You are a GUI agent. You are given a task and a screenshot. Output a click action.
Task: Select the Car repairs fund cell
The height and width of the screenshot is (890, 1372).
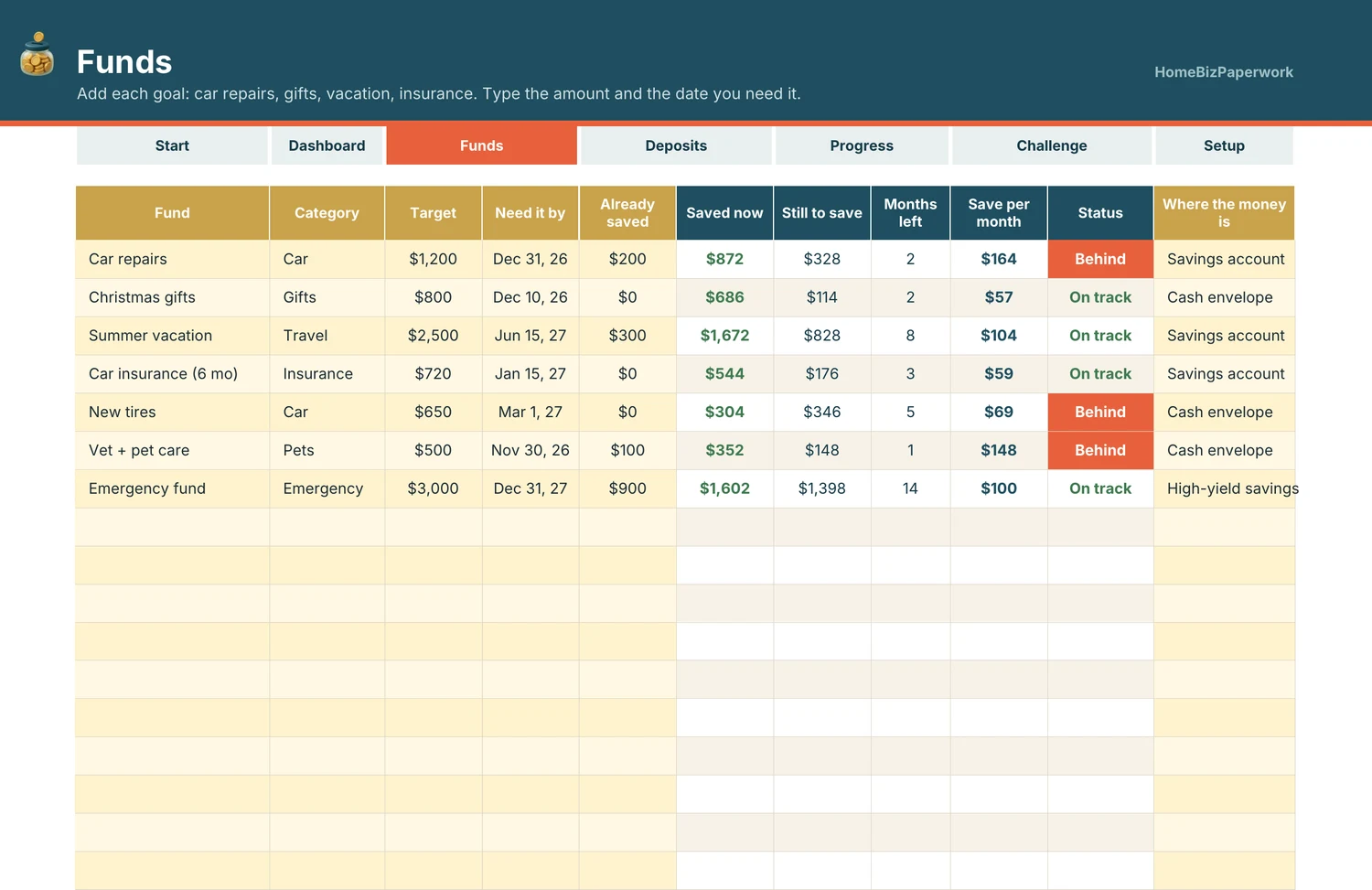tap(172, 259)
